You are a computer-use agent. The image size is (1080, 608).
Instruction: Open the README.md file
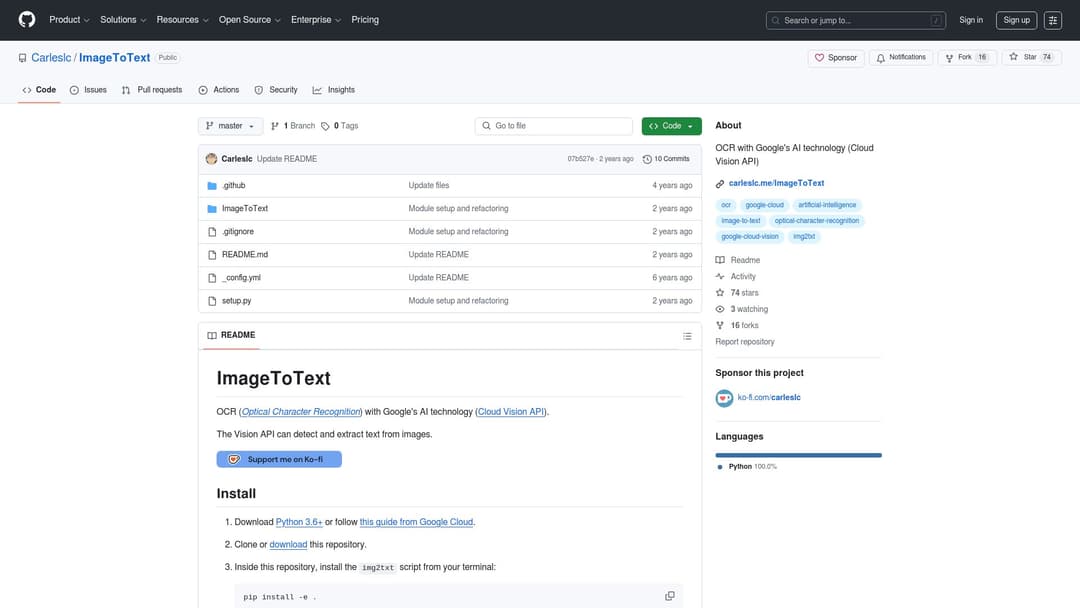(245, 255)
